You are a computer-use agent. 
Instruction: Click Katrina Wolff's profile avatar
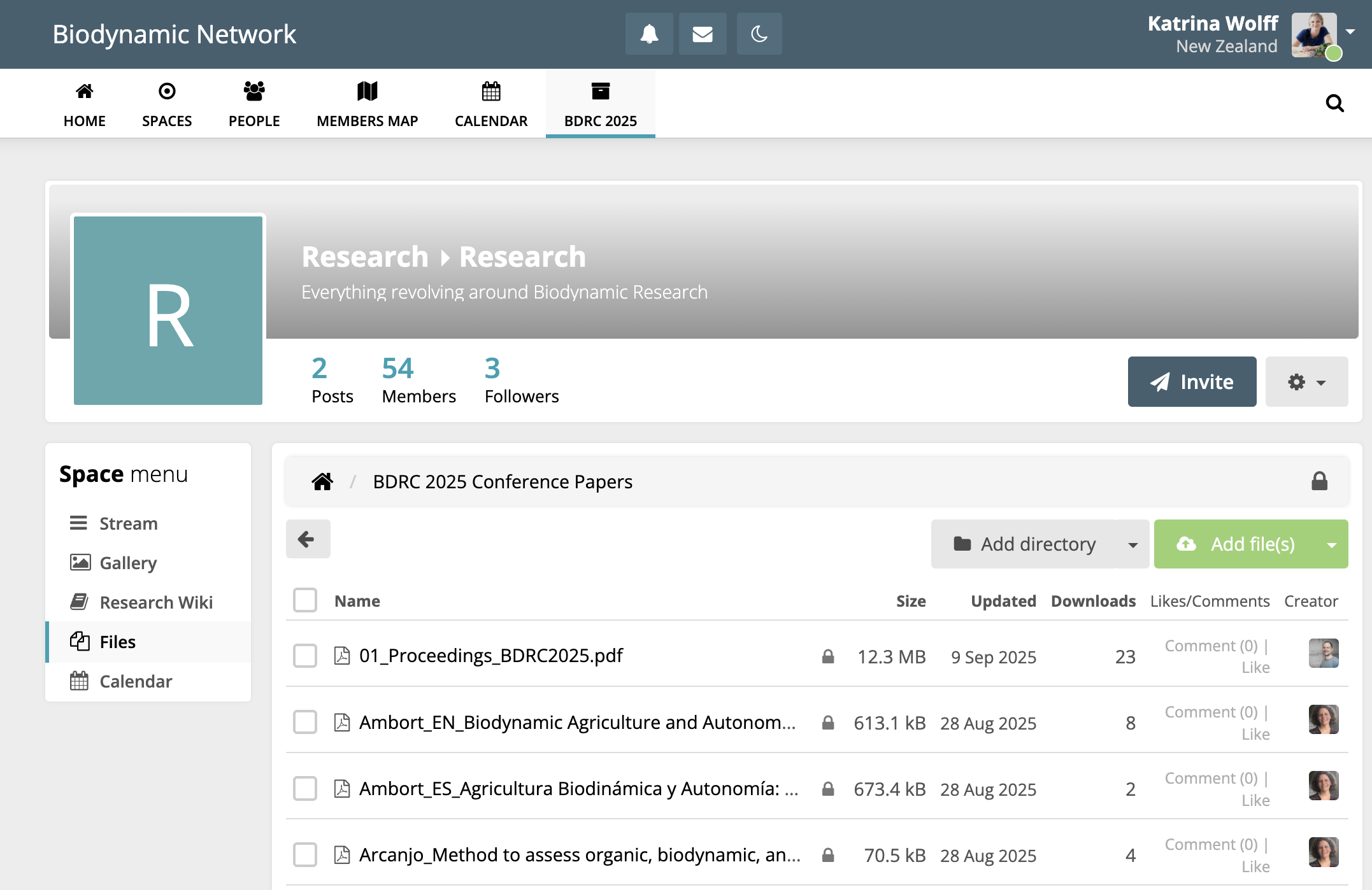[x=1313, y=34]
